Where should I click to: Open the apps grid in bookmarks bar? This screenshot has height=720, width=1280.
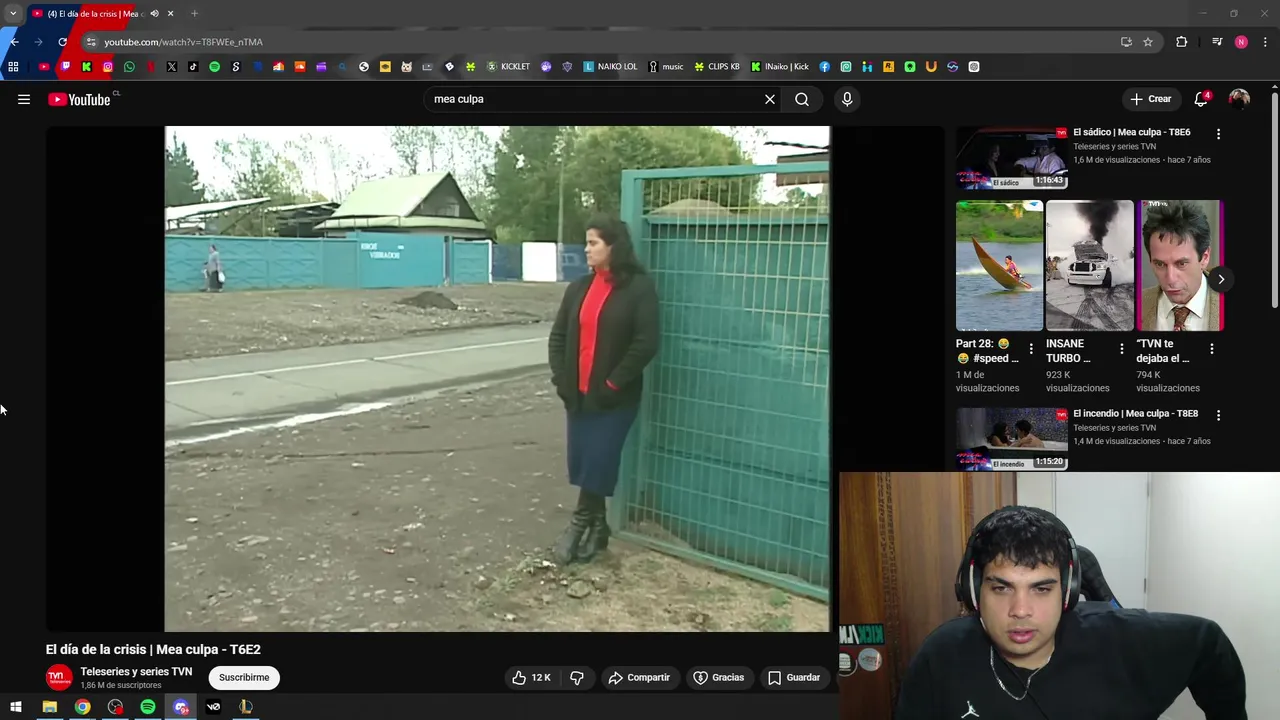point(13,67)
